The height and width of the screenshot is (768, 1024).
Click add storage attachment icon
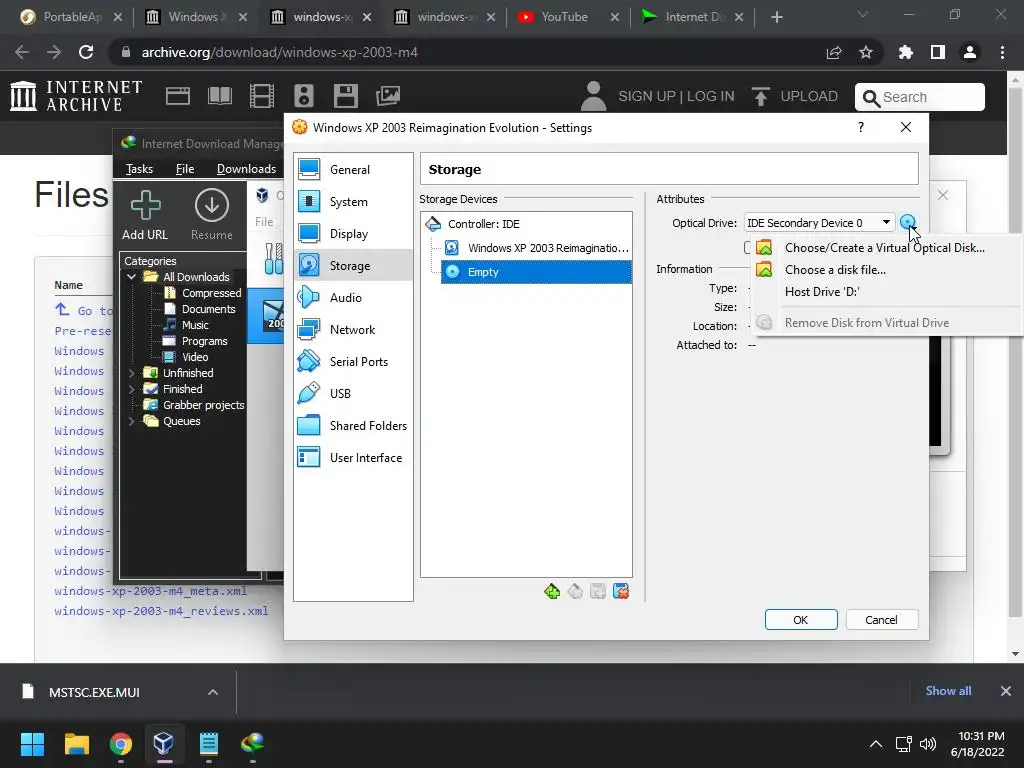pyautogui.click(x=598, y=592)
